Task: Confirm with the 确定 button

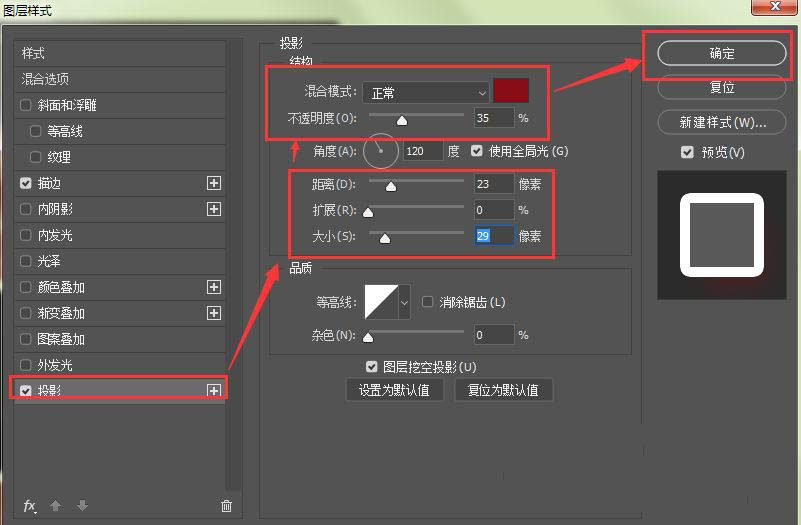Action: 721,53
